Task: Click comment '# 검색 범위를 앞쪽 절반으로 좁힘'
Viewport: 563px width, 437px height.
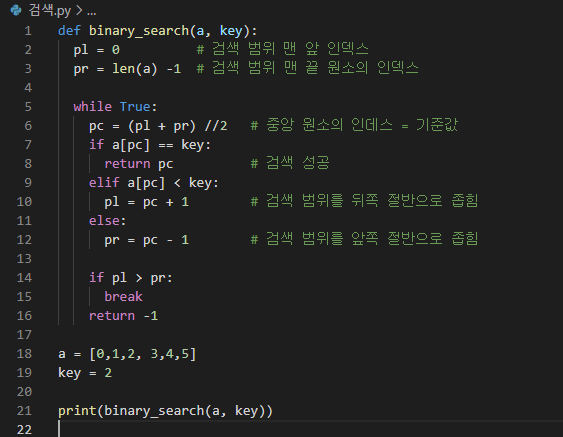Action: pyautogui.click(x=364, y=239)
